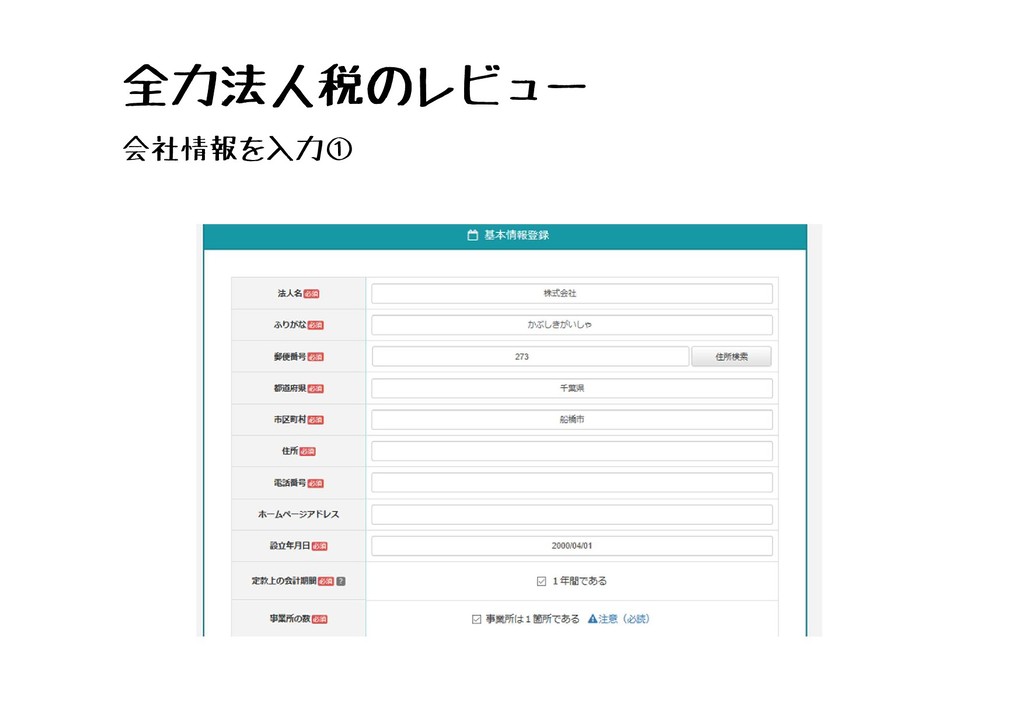Click the 市区町村 field showing 船橋市
The height and width of the screenshot is (724, 1024).
point(571,419)
